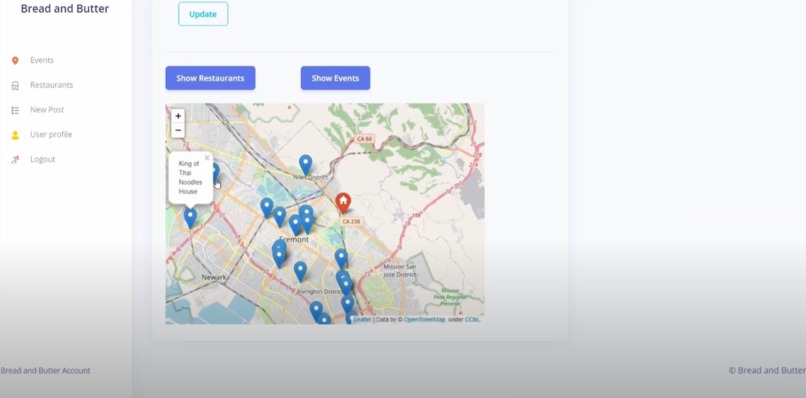Close the King of Thai Noodles popup

point(207,158)
